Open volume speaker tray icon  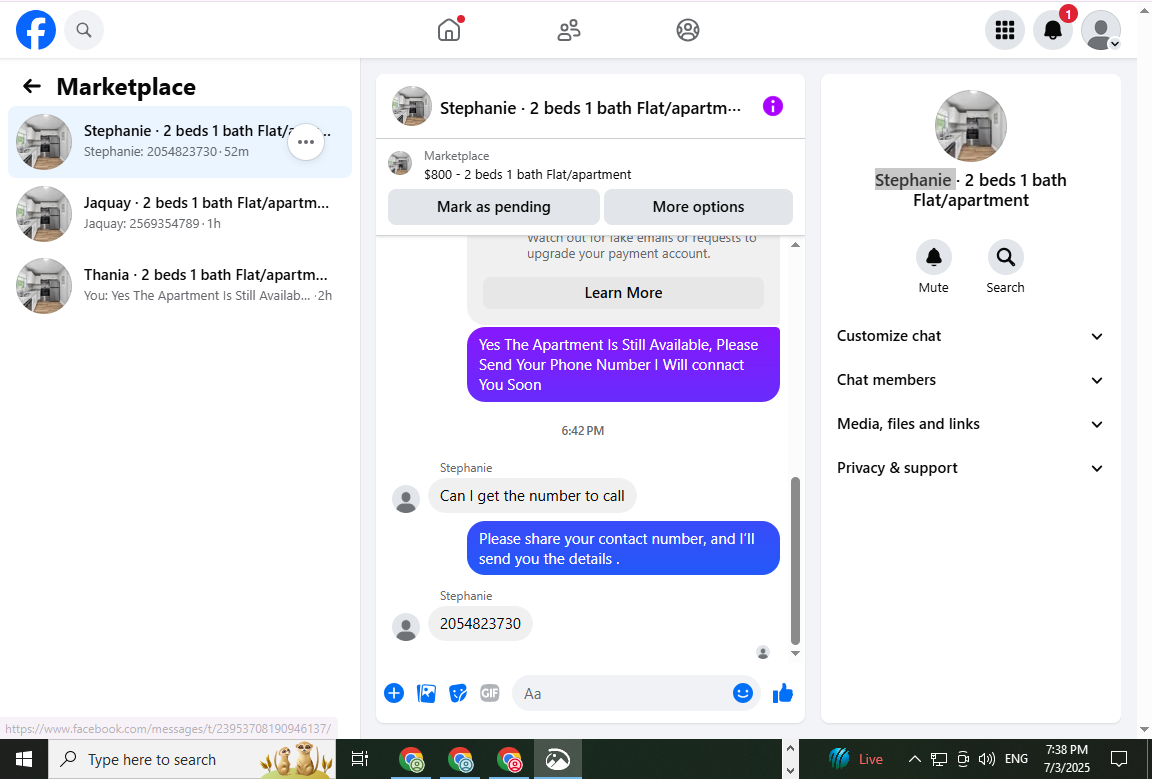(987, 759)
